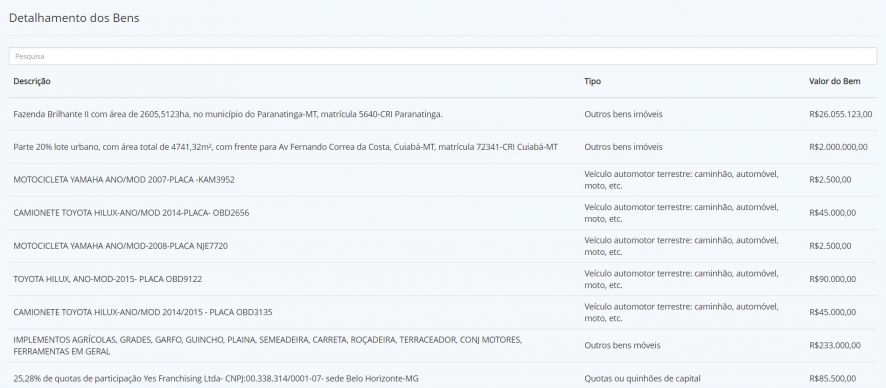Click the Outros bens móveis type cell
Screen dimensions: 886x388
[x=622, y=345]
